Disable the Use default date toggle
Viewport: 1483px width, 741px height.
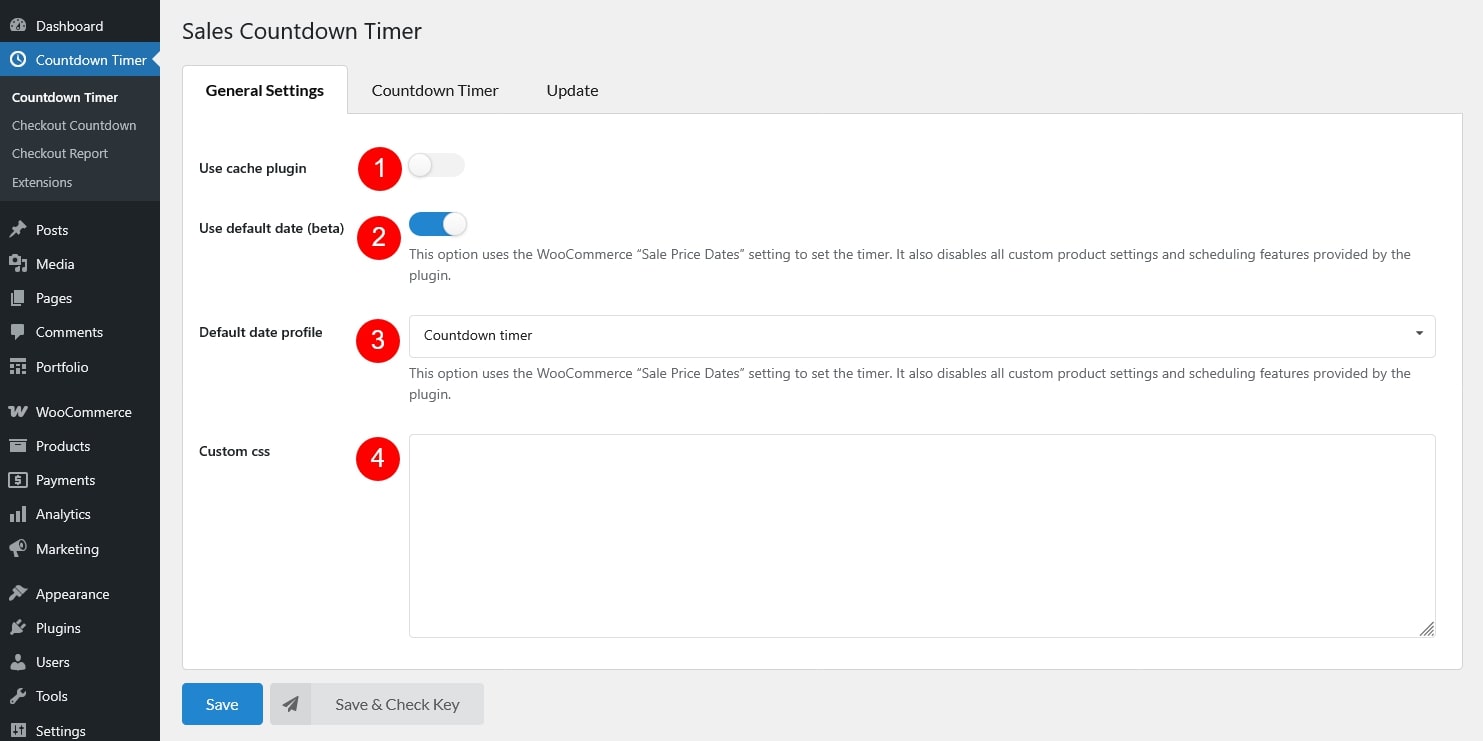pyautogui.click(x=437, y=224)
